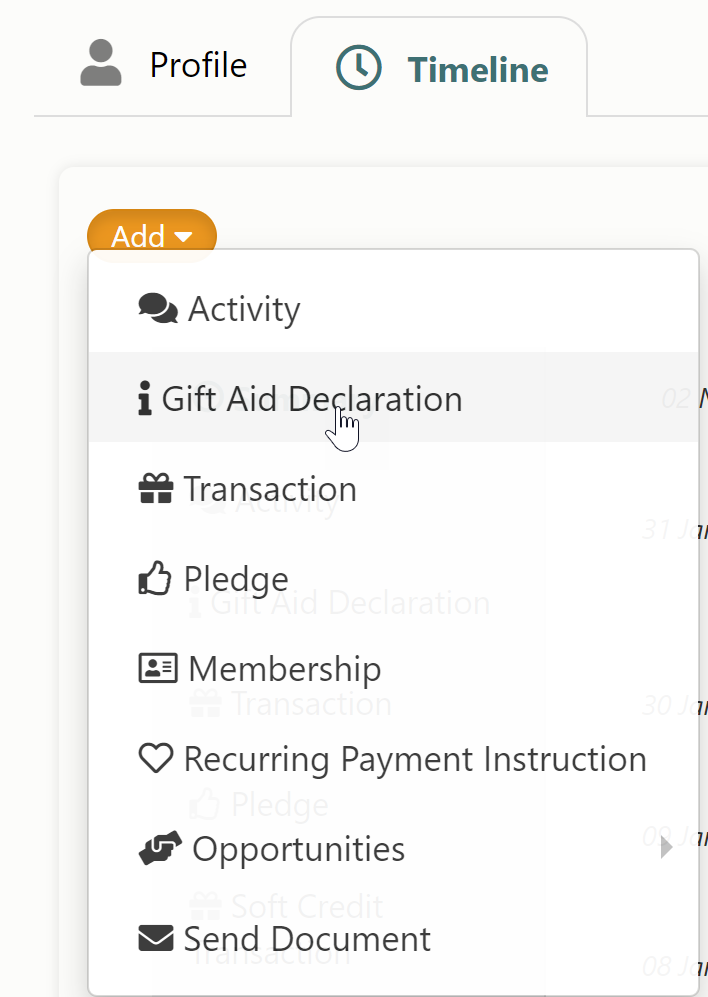The height and width of the screenshot is (997, 708).
Task: Select the Pledge menu entry
Action: 393,578
